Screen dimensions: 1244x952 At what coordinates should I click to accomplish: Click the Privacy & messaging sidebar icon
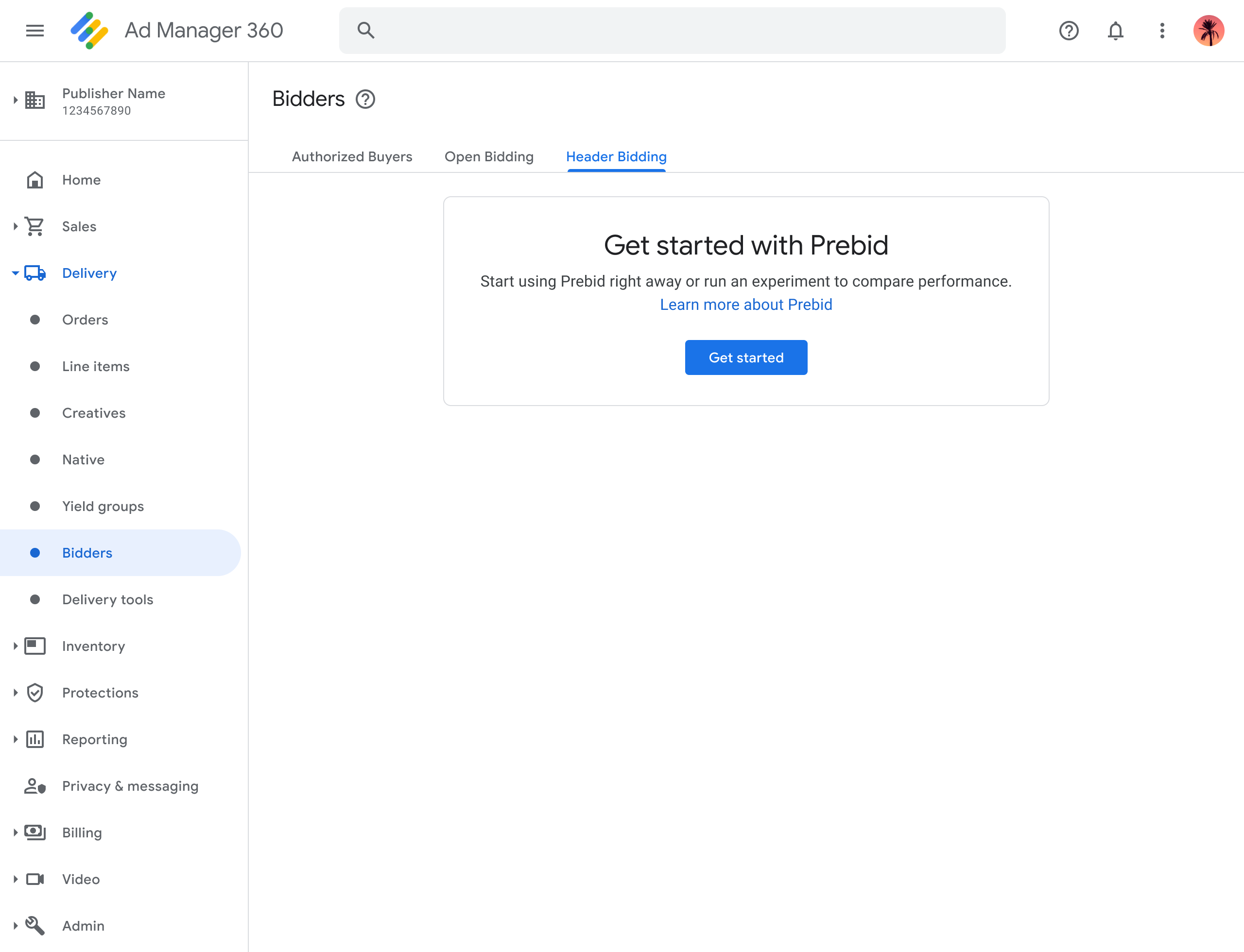pos(36,786)
